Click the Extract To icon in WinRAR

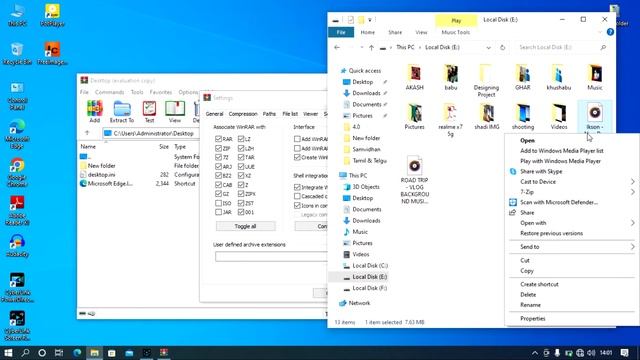pyautogui.click(x=122, y=111)
